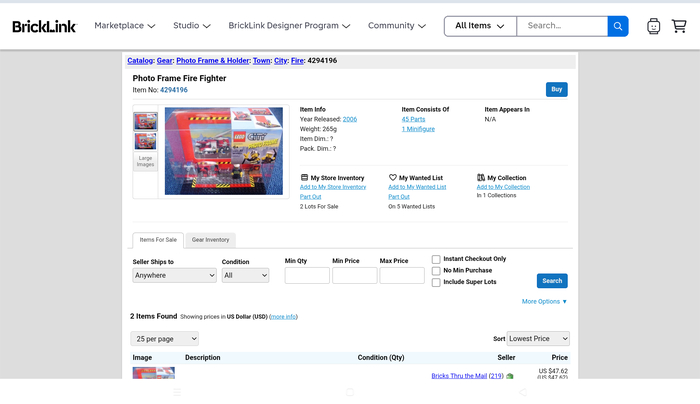This screenshot has width=700, height=404.
Task: Click the My Store Inventory icon
Action: point(304,177)
